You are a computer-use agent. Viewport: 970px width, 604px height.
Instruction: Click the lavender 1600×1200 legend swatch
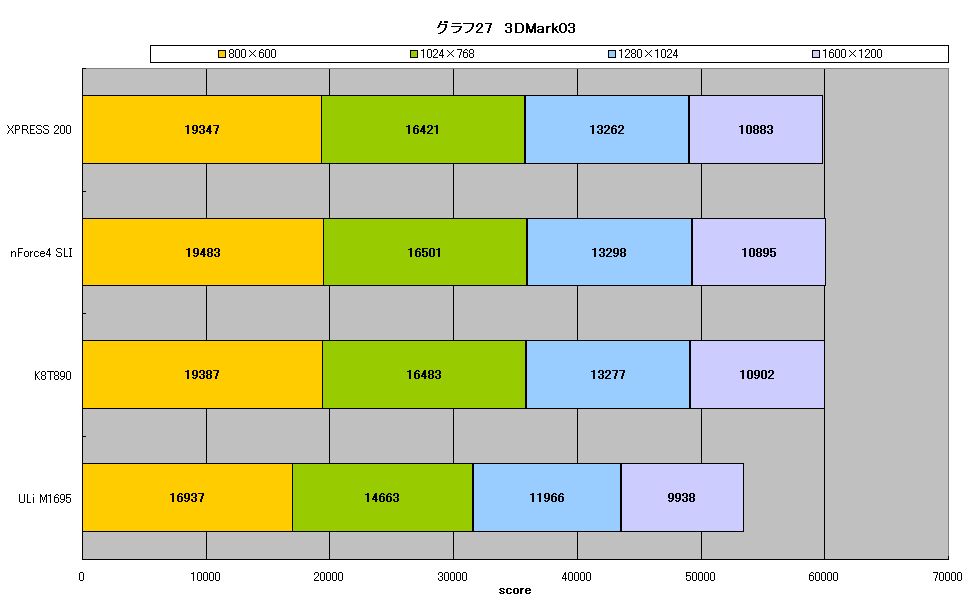pos(816,54)
